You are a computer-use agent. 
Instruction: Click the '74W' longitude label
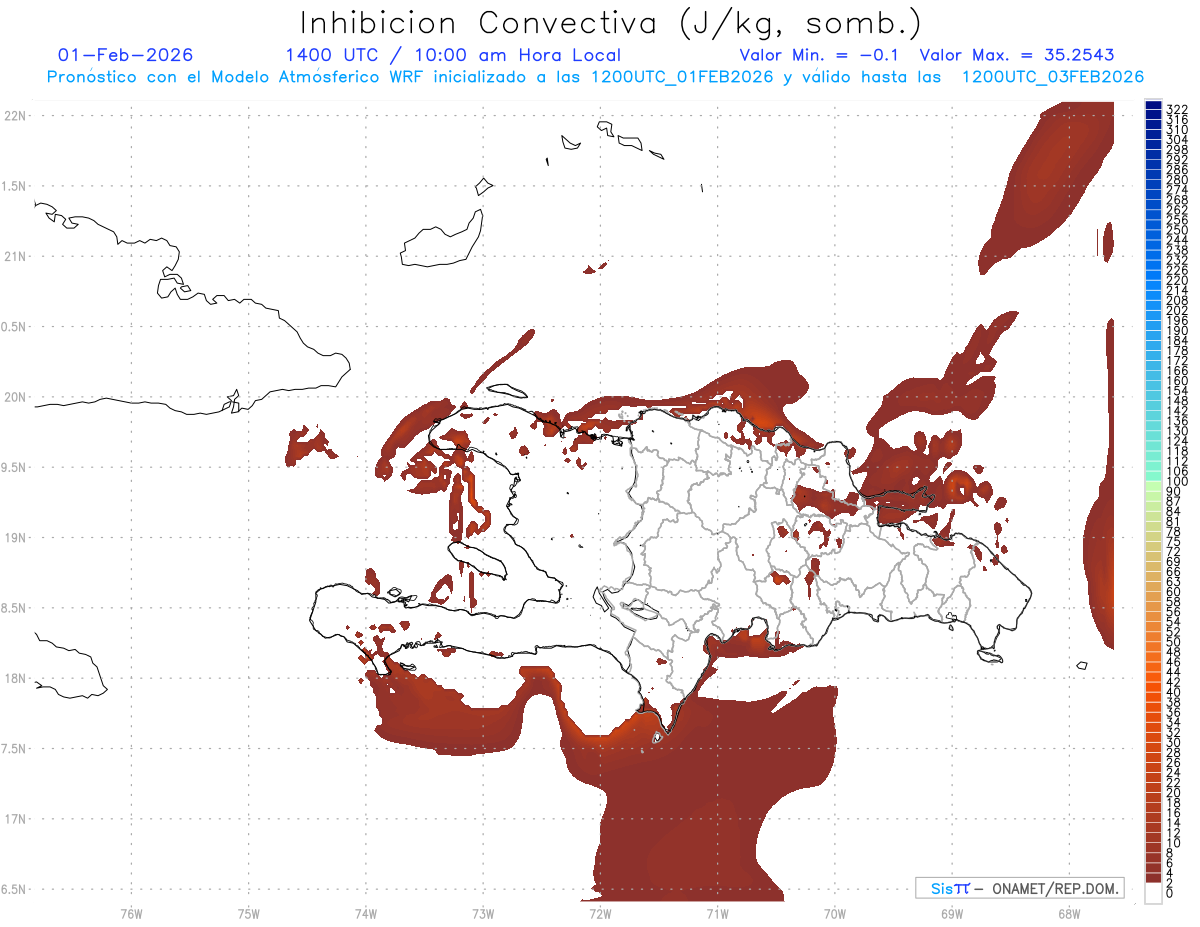tap(366, 913)
